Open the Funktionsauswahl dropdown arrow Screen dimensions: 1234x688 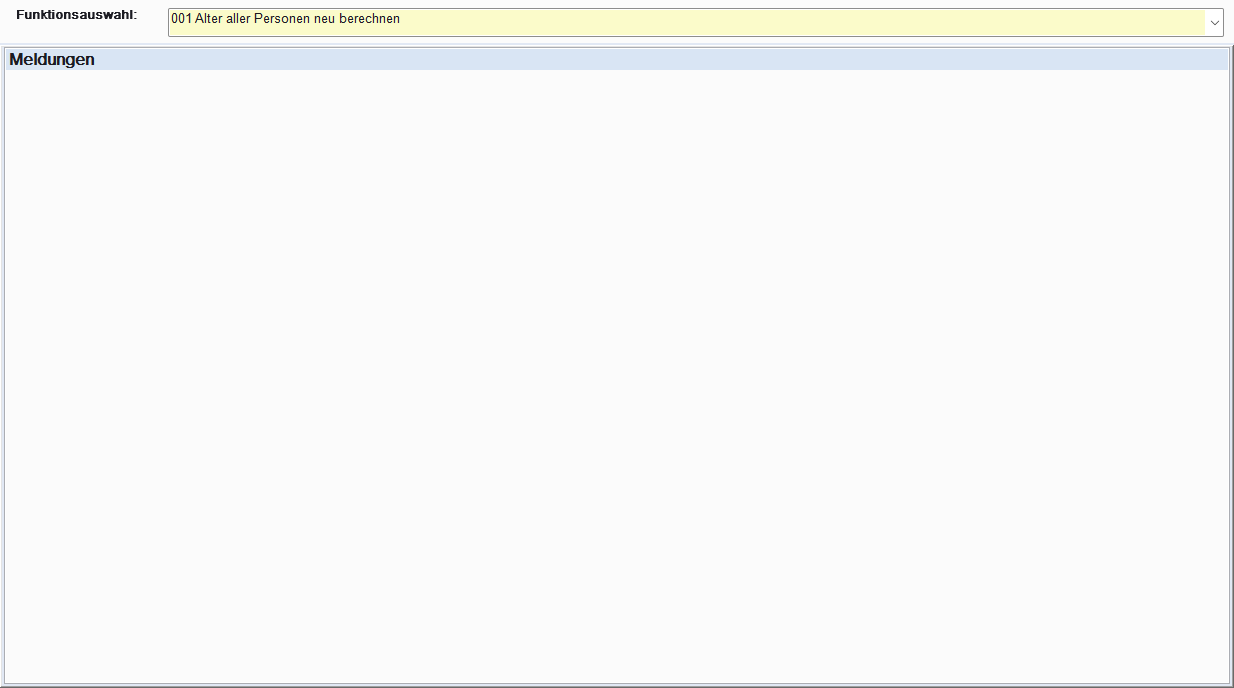click(1214, 22)
